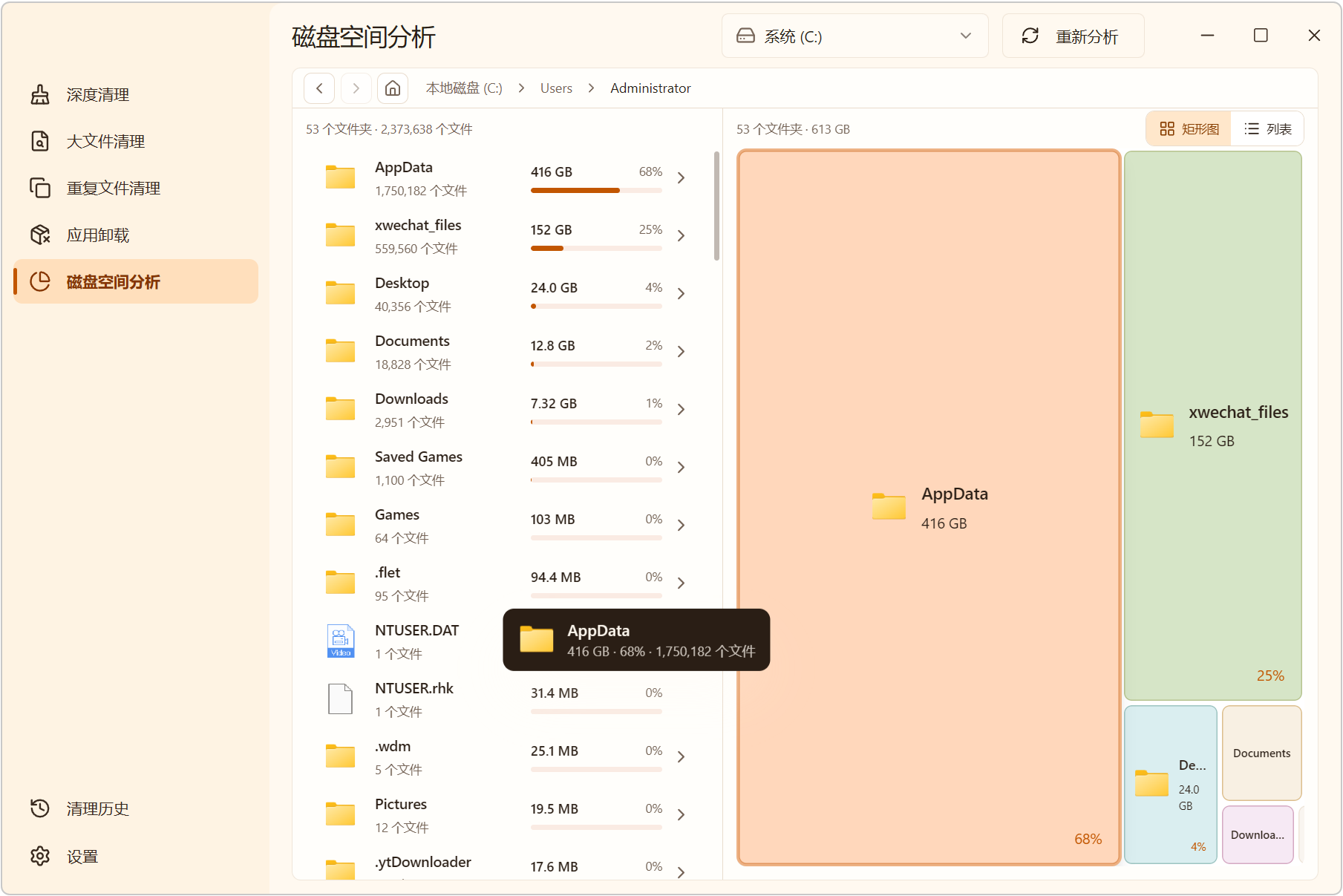Screen dimensions: 1343x896
Task: Go forward with the right arrow button
Action: tap(356, 88)
